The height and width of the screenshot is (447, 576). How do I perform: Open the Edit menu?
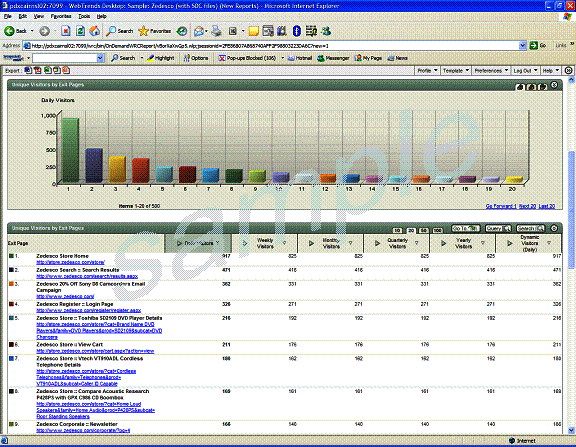click(x=23, y=16)
